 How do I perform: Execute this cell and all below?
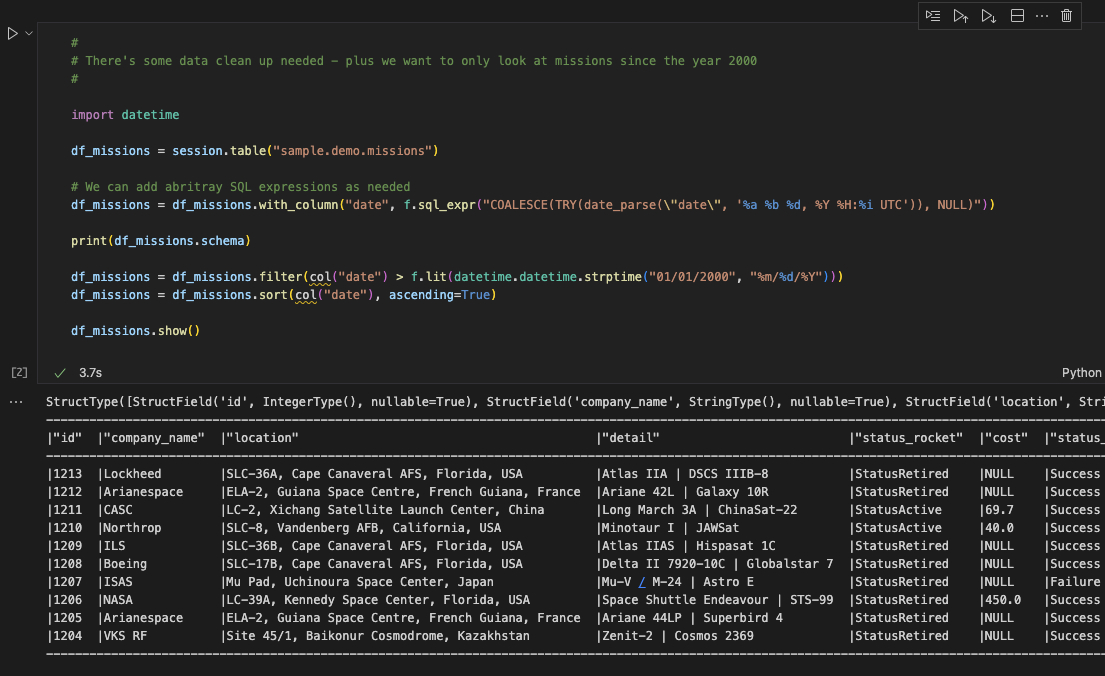[989, 15]
